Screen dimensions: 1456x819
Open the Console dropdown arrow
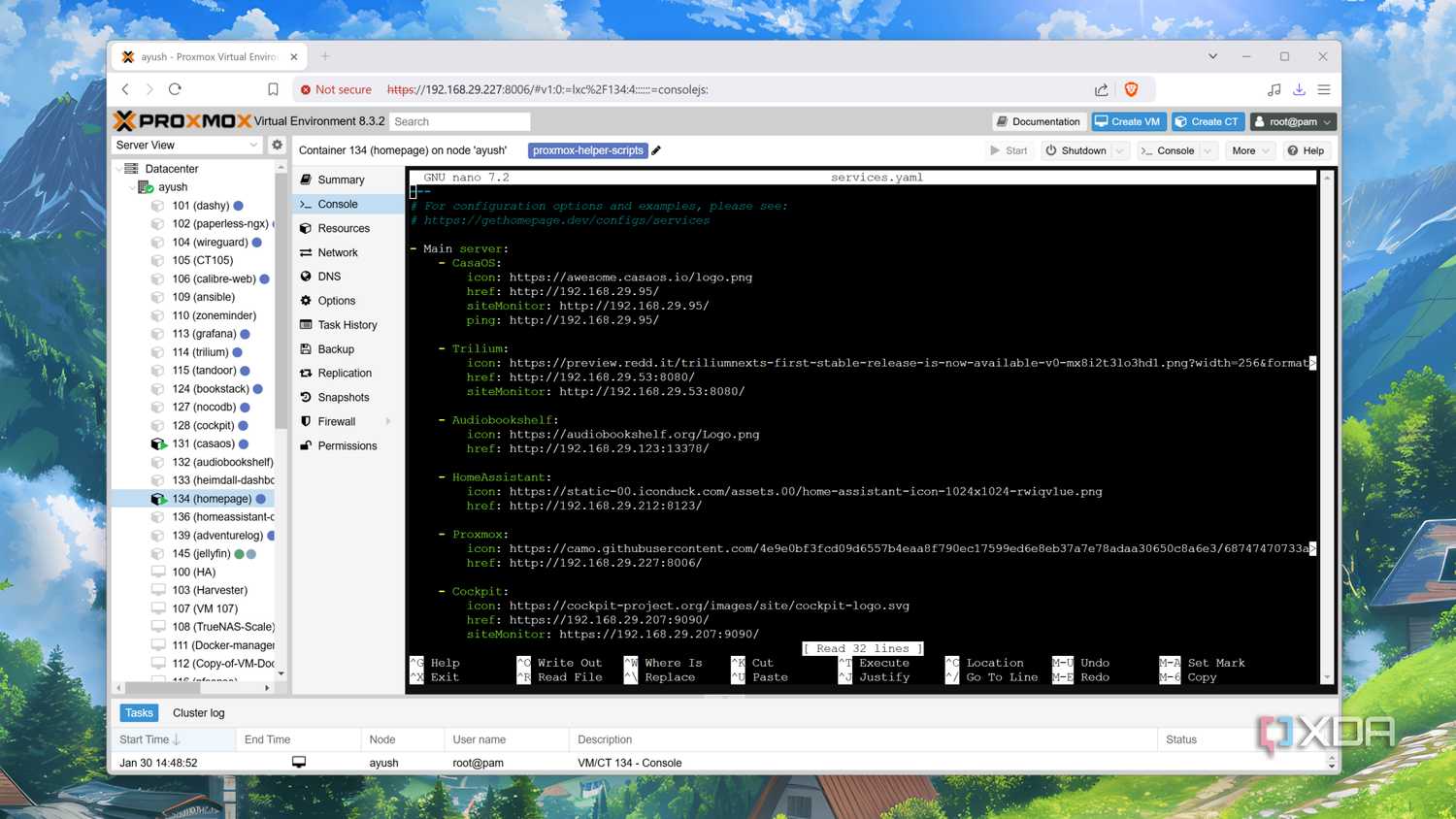tap(1208, 150)
